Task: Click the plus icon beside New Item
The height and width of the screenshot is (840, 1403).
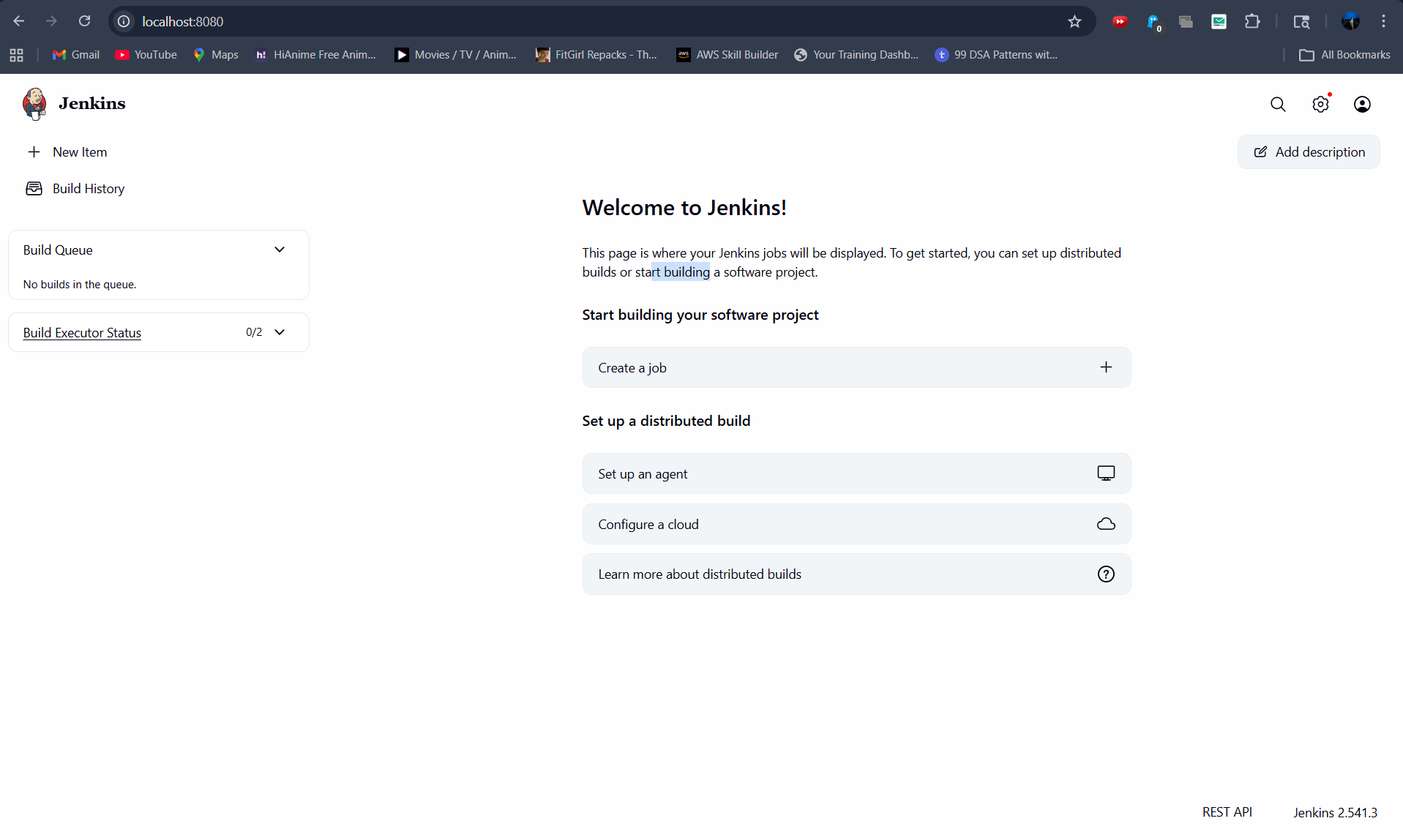Action: pos(34,152)
